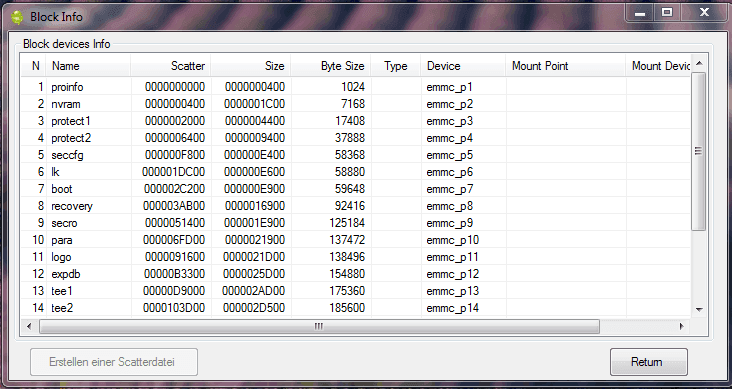Click device cell emmc_p14
The image size is (732, 389).
click(452, 308)
